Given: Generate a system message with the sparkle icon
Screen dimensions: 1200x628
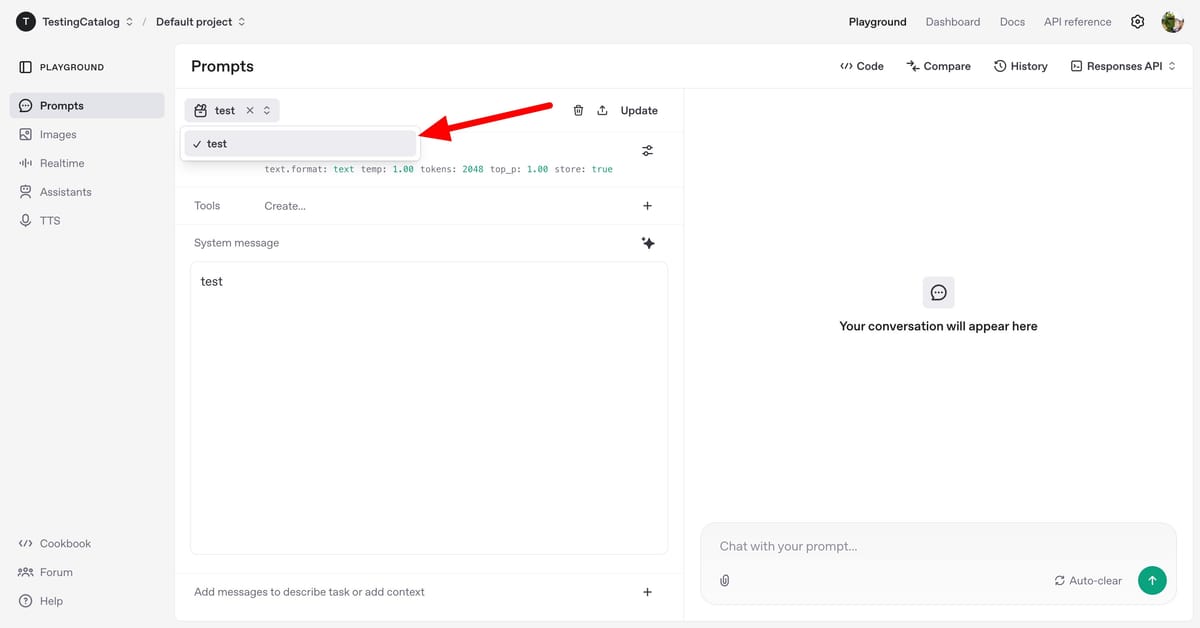Looking at the screenshot, I should point(648,242).
